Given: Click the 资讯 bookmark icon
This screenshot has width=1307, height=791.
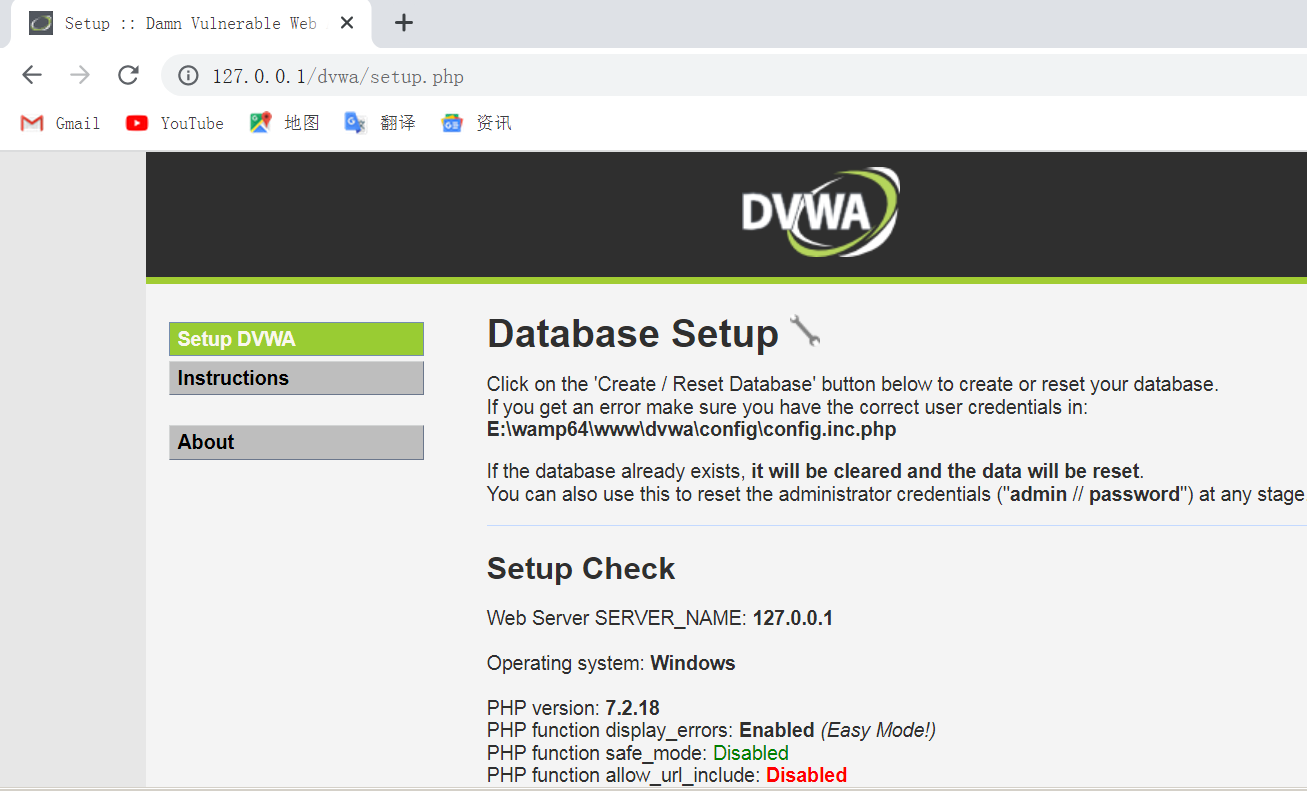Looking at the screenshot, I should click(x=452, y=122).
